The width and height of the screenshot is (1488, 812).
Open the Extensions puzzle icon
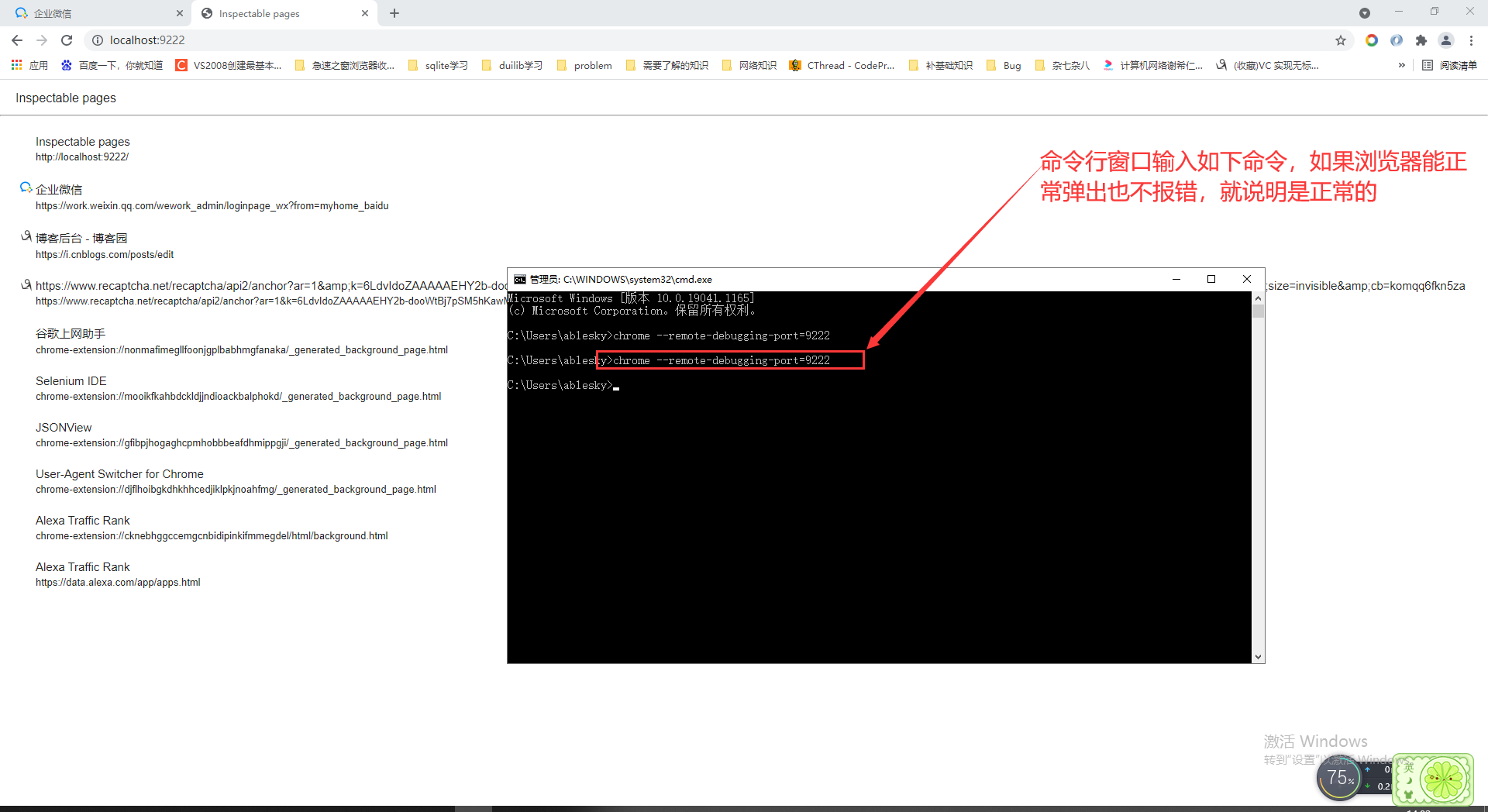1421,40
